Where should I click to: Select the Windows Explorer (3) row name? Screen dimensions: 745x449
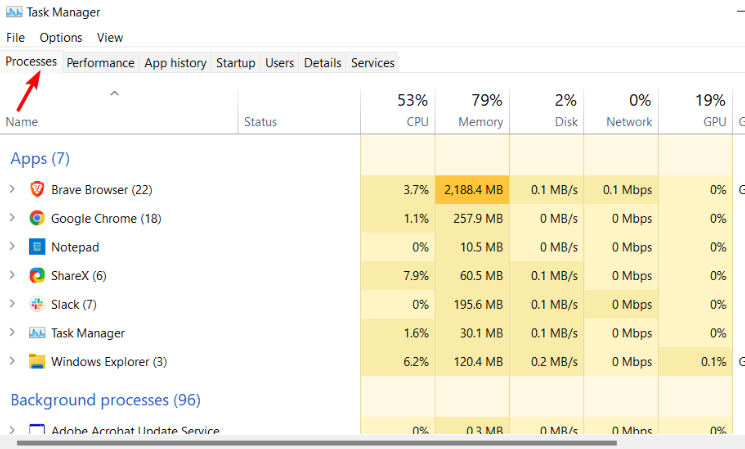(109, 362)
